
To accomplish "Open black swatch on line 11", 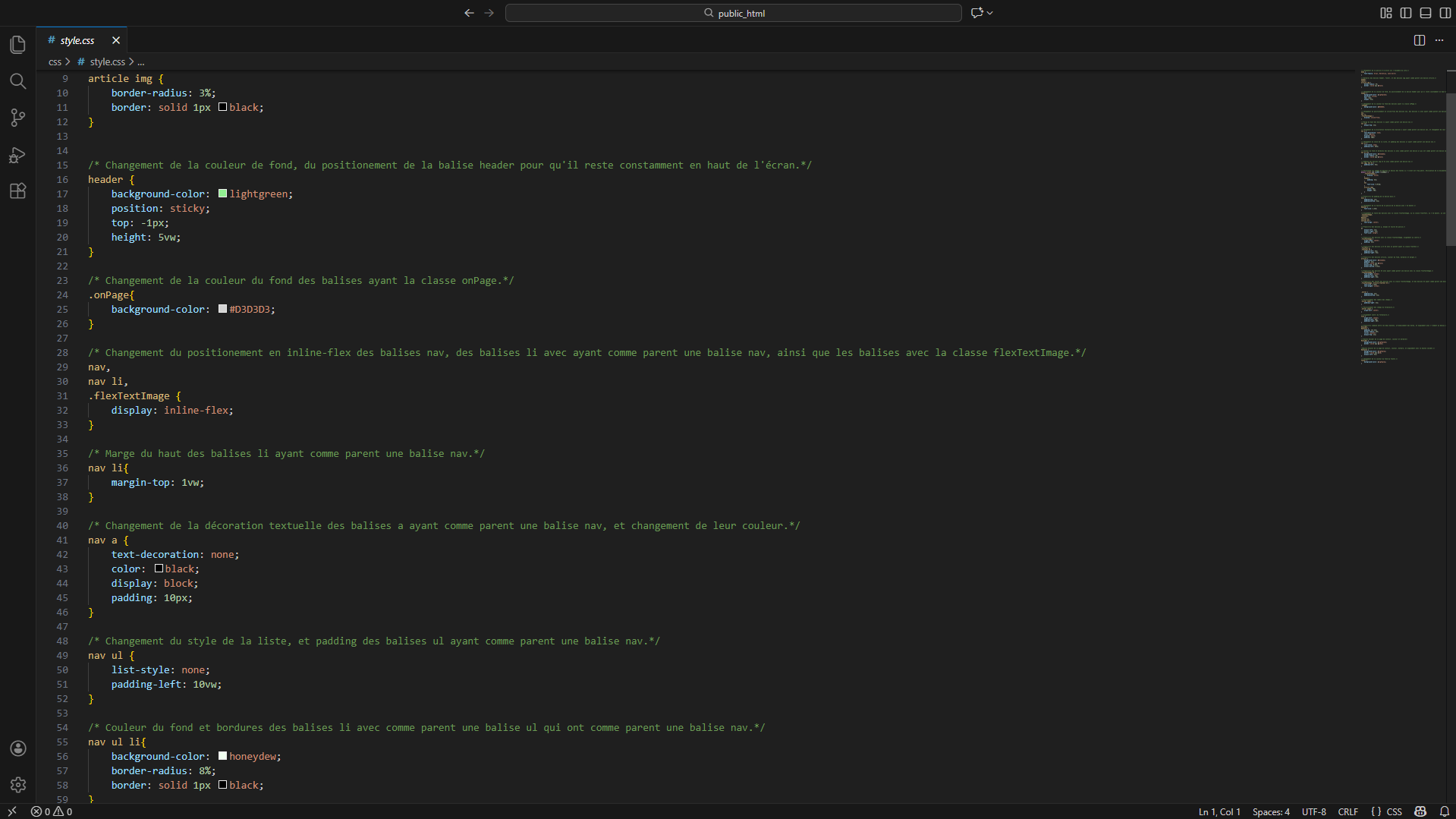I will click(223, 107).
